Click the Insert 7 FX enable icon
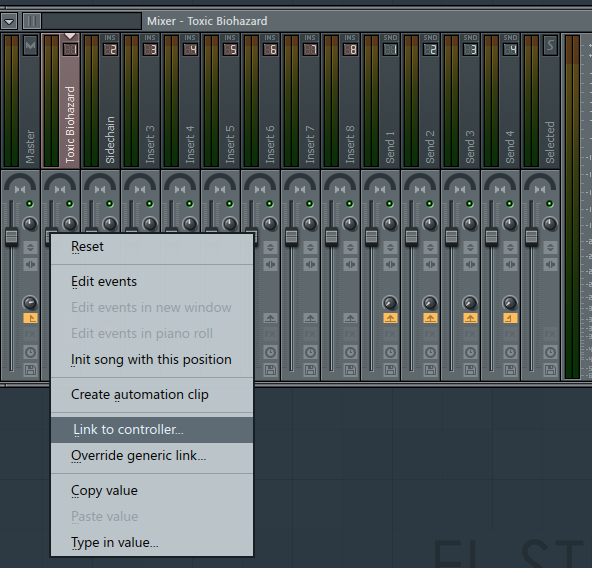 310,334
